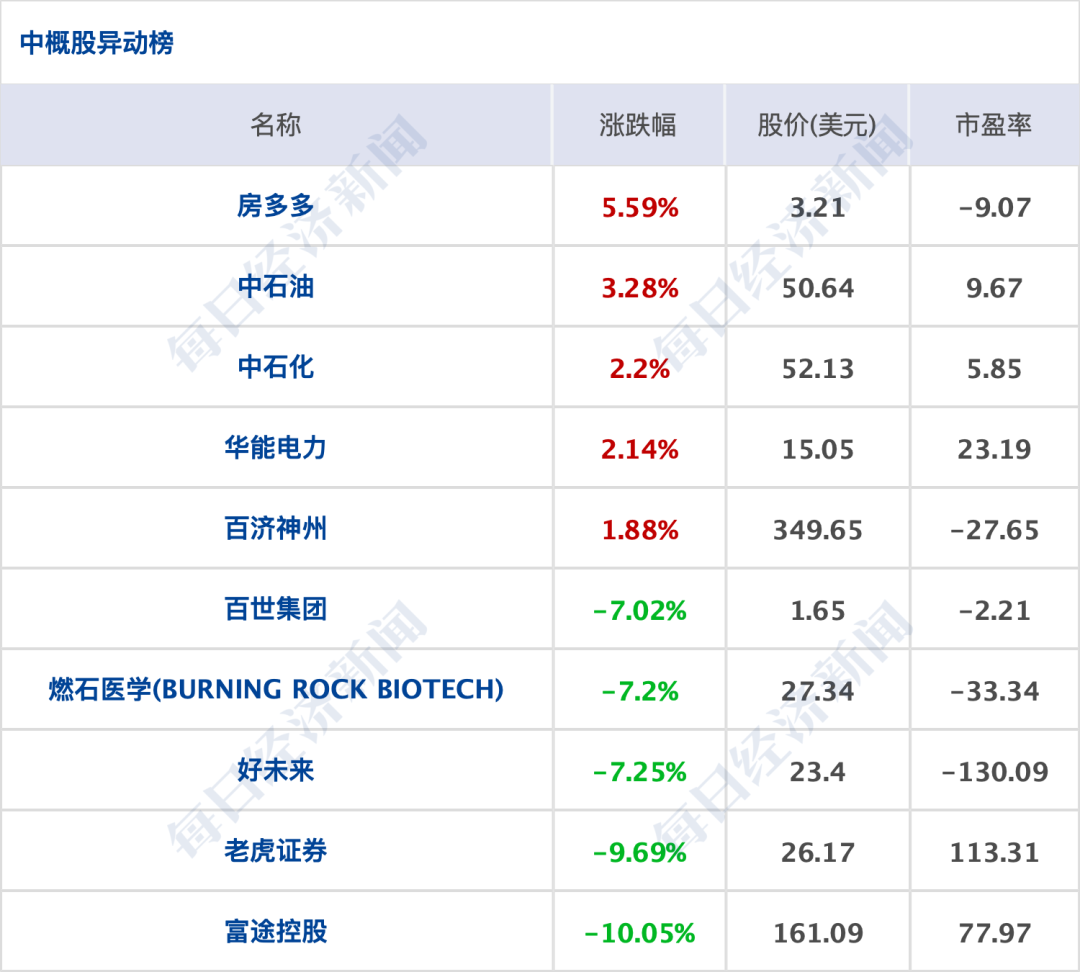Select the 中石化 stock name
This screenshot has width=1080, height=972.
[x=276, y=368]
